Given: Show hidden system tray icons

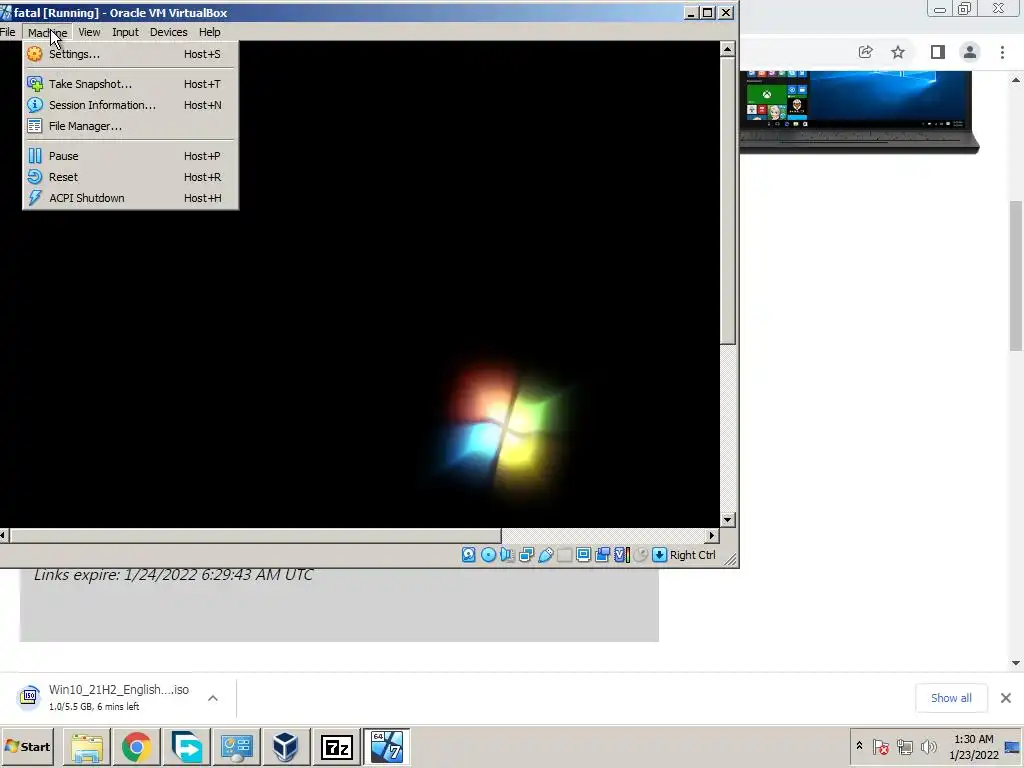Looking at the screenshot, I should pos(859,746).
